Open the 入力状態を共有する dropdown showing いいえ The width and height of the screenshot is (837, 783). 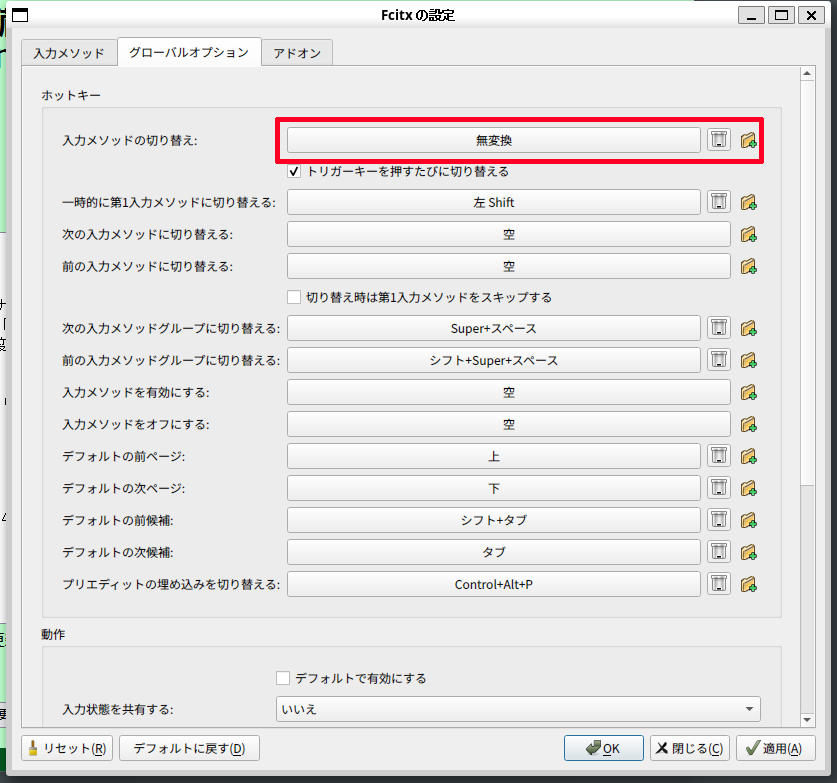(518, 709)
